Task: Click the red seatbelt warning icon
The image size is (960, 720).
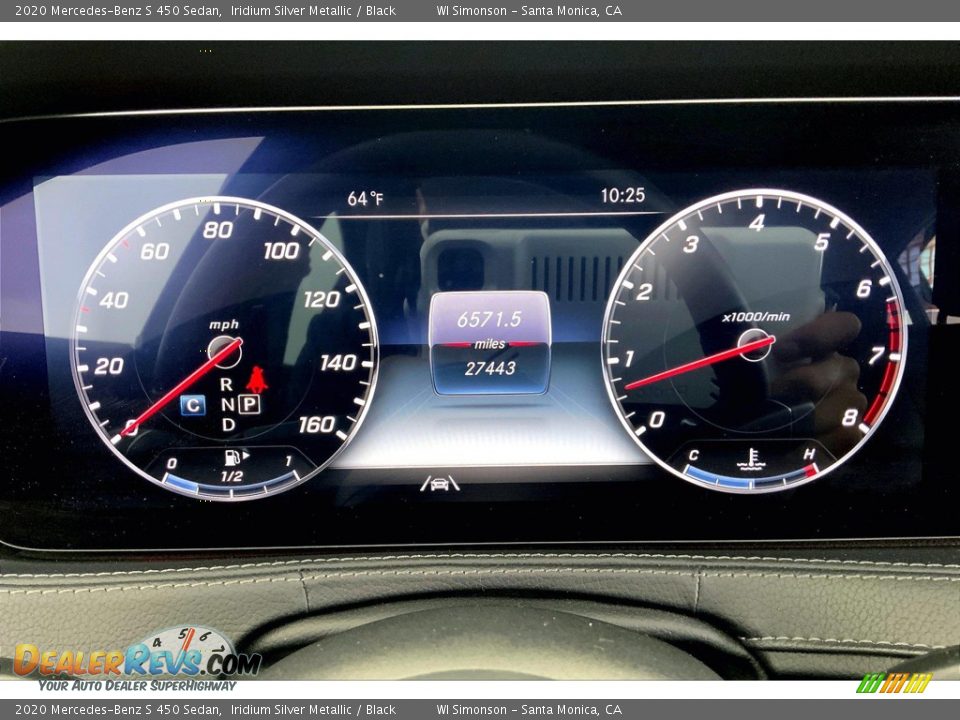Action: [x=257, y=380]
